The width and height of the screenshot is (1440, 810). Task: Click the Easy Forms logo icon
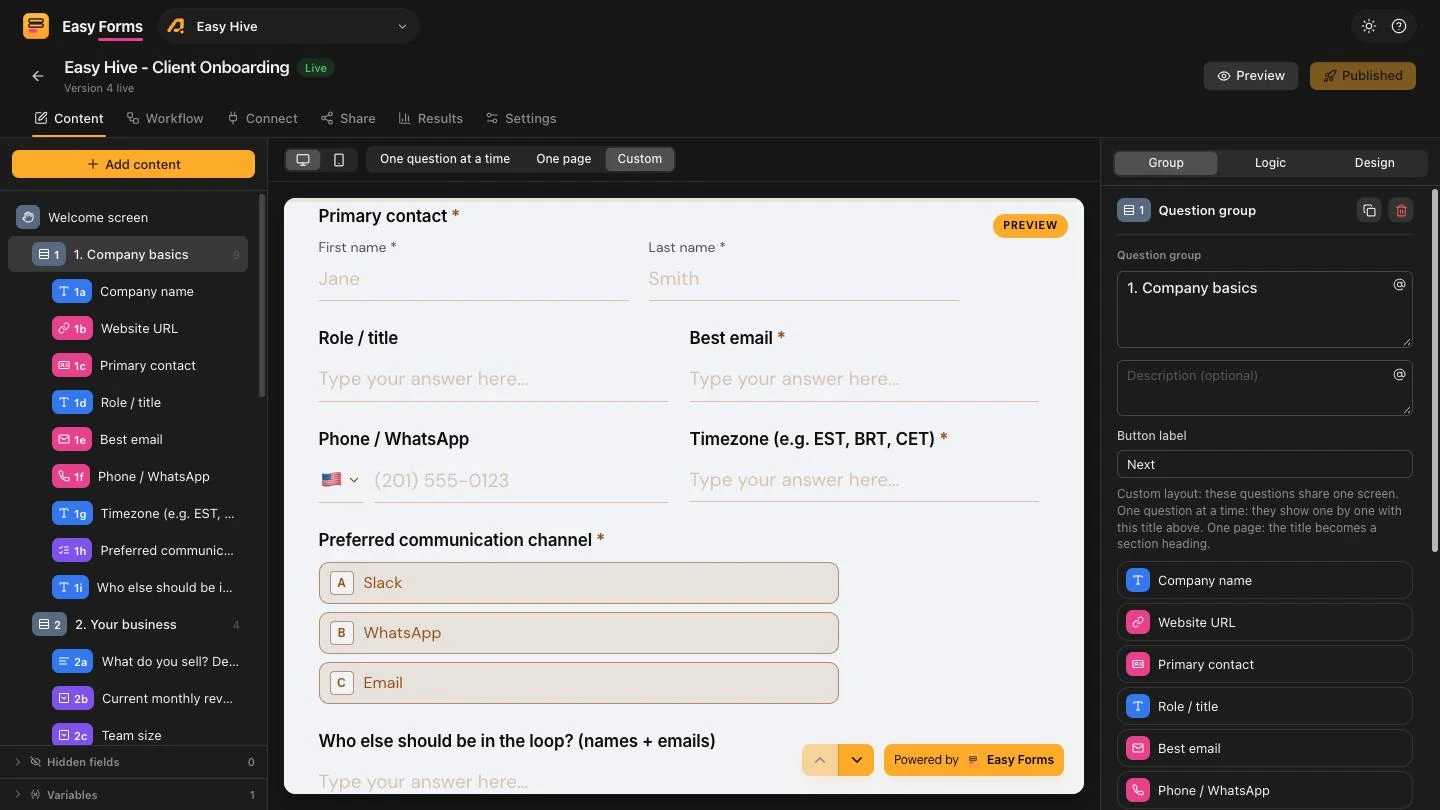[x=36, y=26]
